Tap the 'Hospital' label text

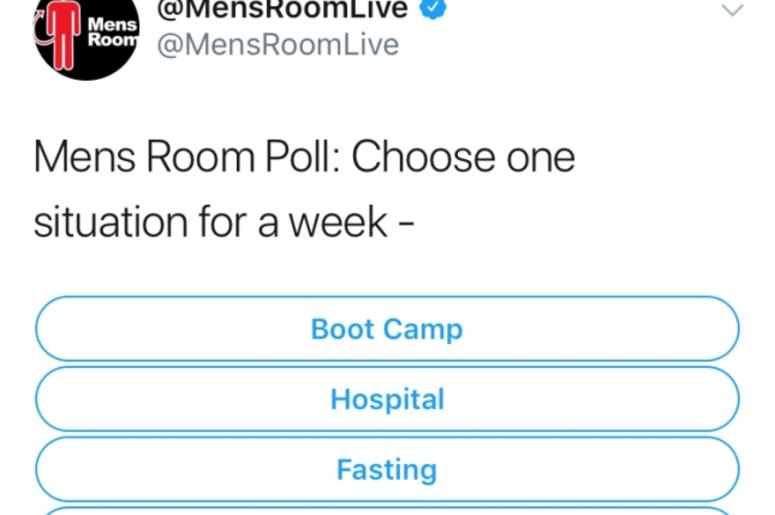point(388,400)
